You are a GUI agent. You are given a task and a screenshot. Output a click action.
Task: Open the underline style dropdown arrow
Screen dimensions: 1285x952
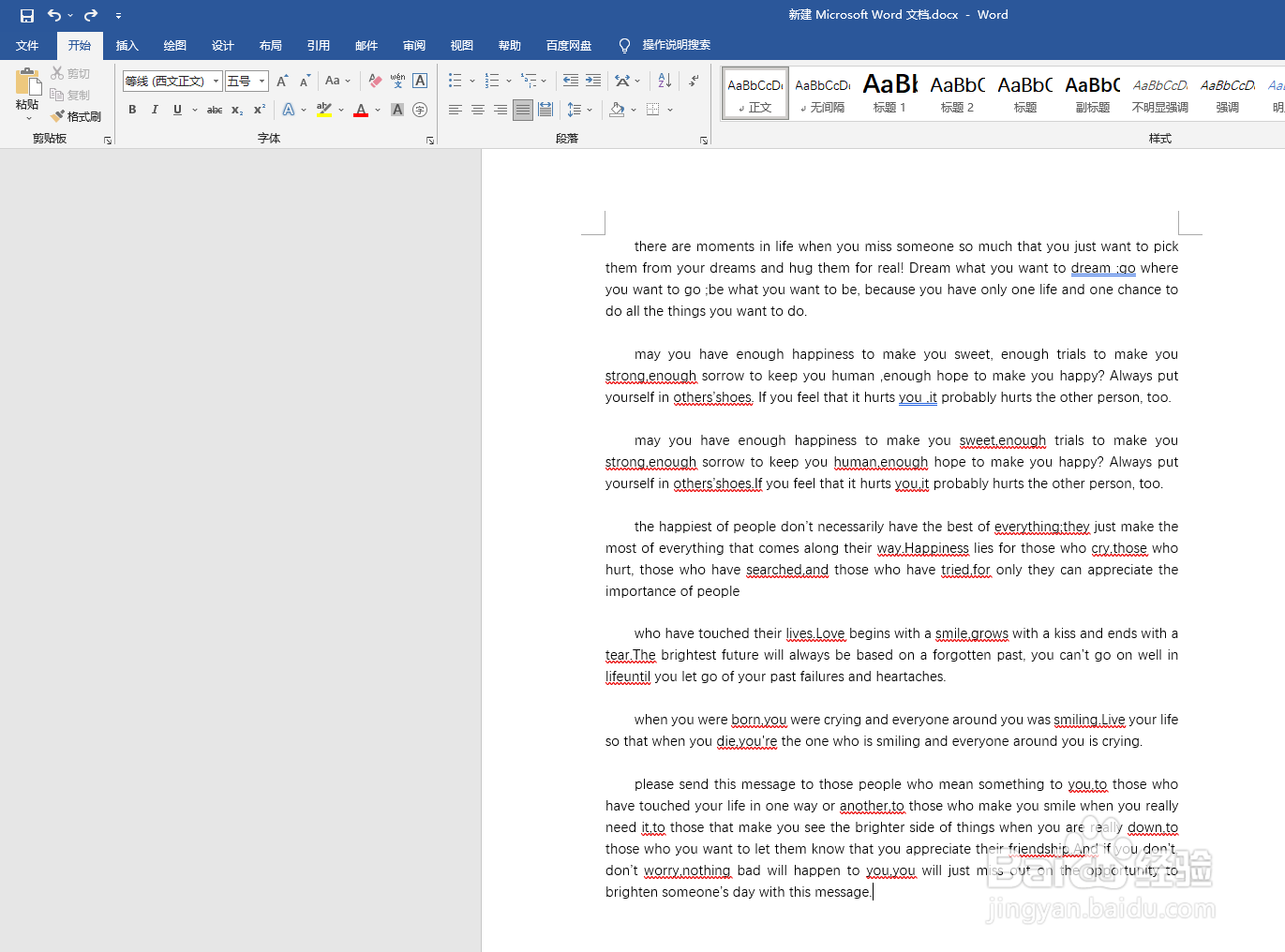click(x=195, y=110)
